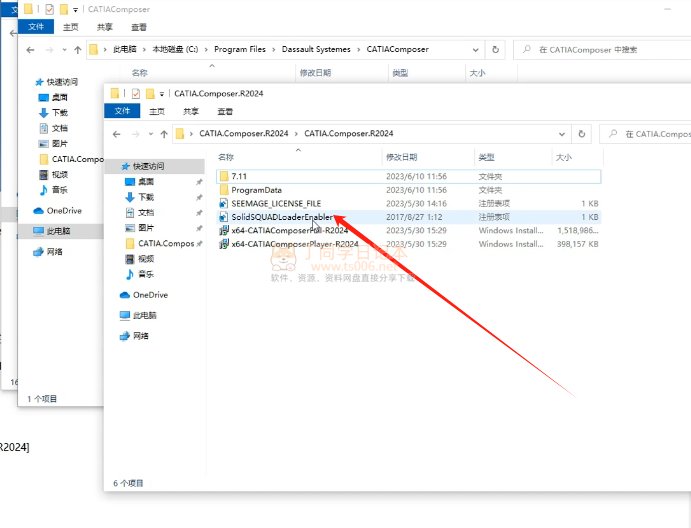Collapse the 快速访问 tree in front window
This screenshot has height=528, width=691.
pyautogui.click(x=112, y=166)
